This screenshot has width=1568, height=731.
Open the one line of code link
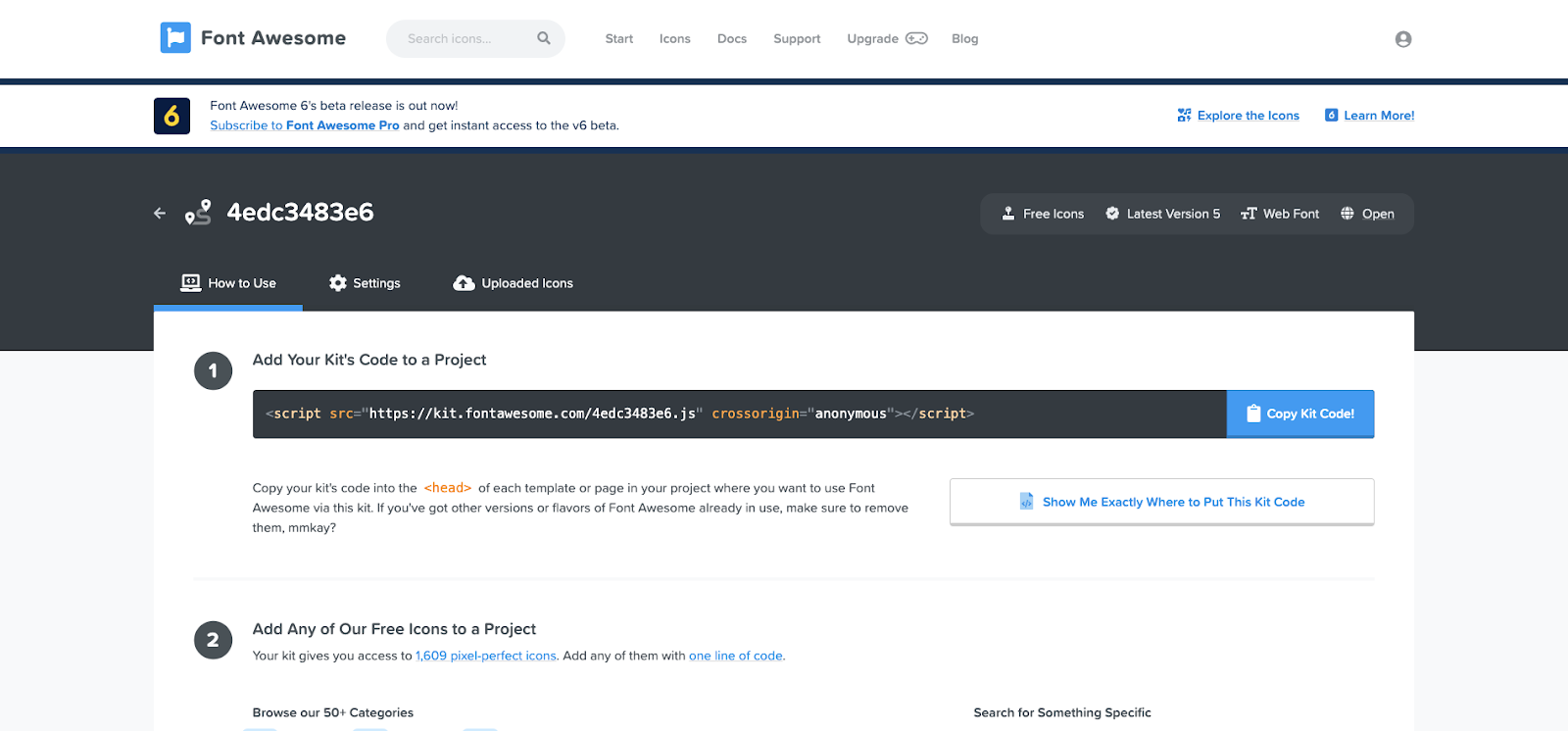tap(736, 656)
